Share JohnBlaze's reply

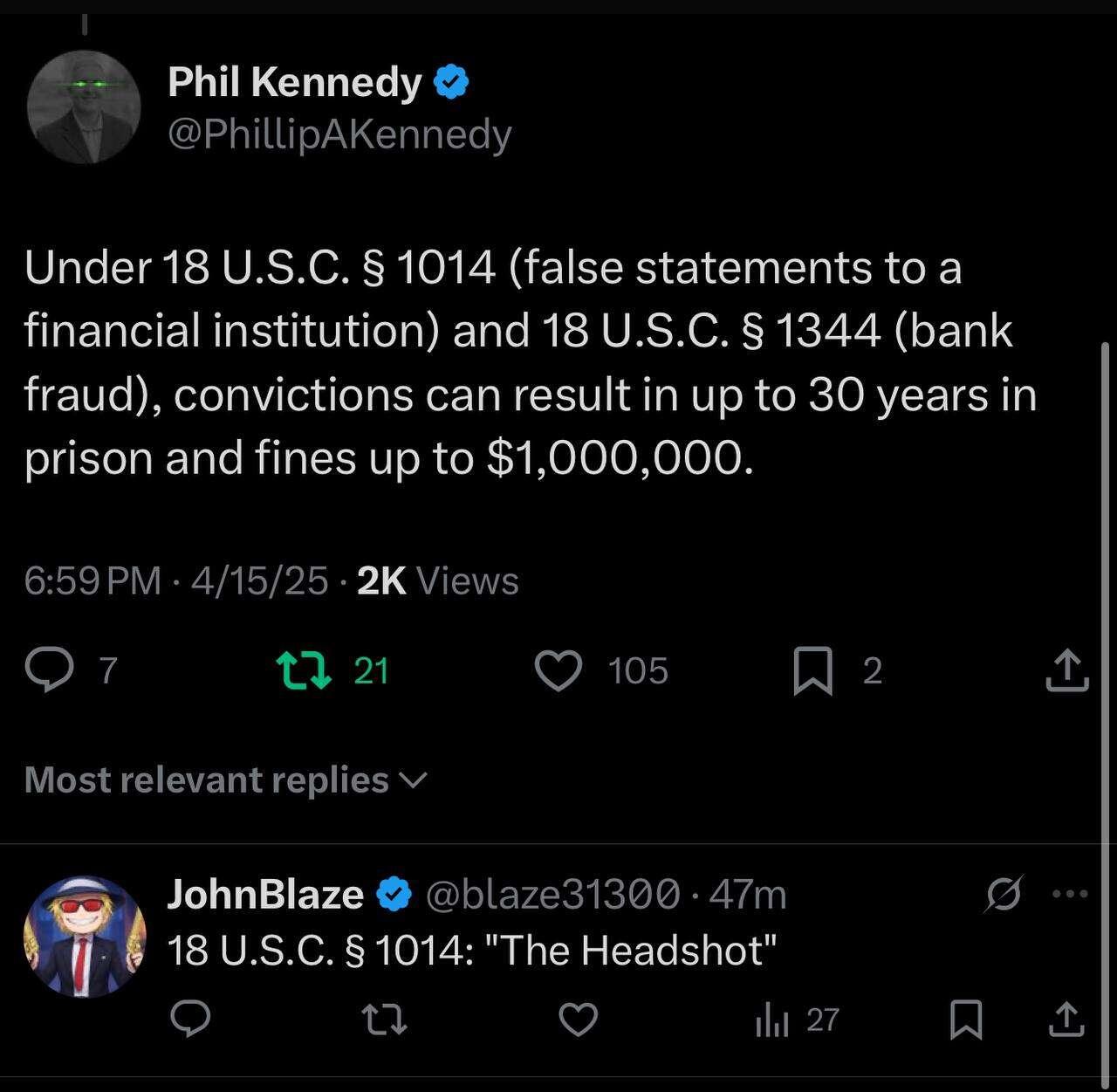coord(1066,1019)
